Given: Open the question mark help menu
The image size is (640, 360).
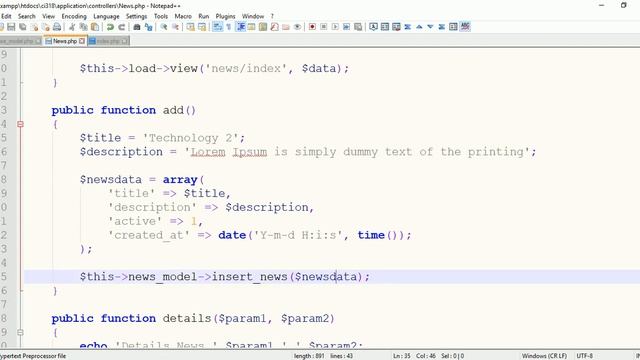Looking at the screenshot, I should [x=272, y=16].
